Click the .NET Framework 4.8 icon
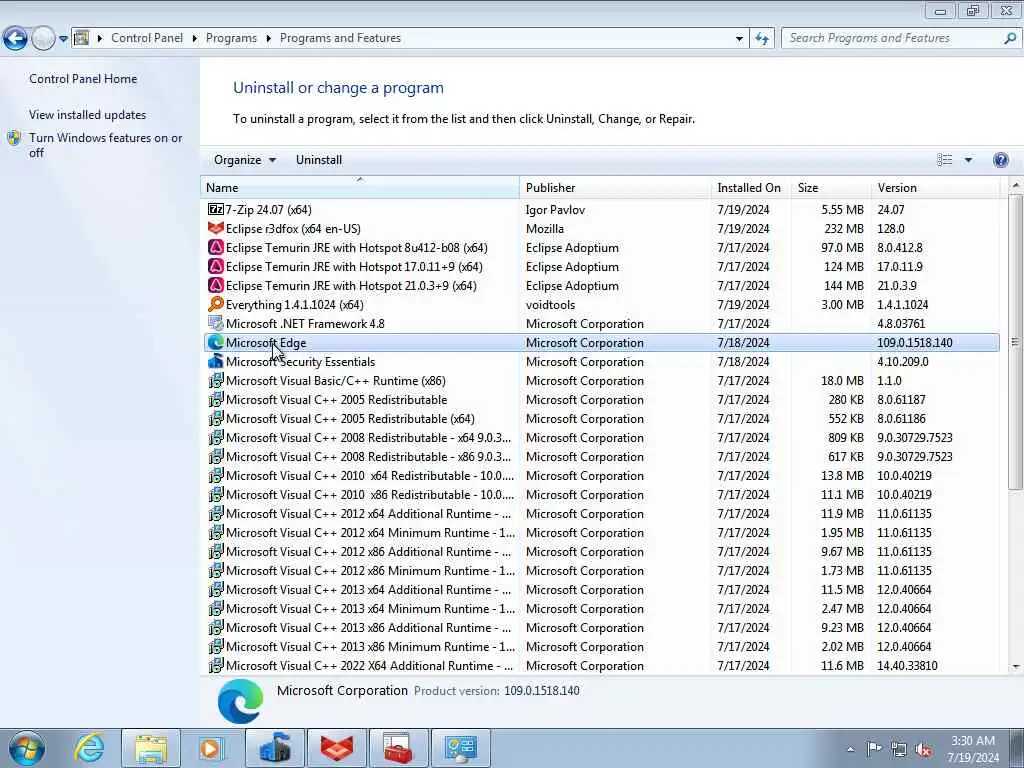The image size is (1024, 768). (216, 323)
